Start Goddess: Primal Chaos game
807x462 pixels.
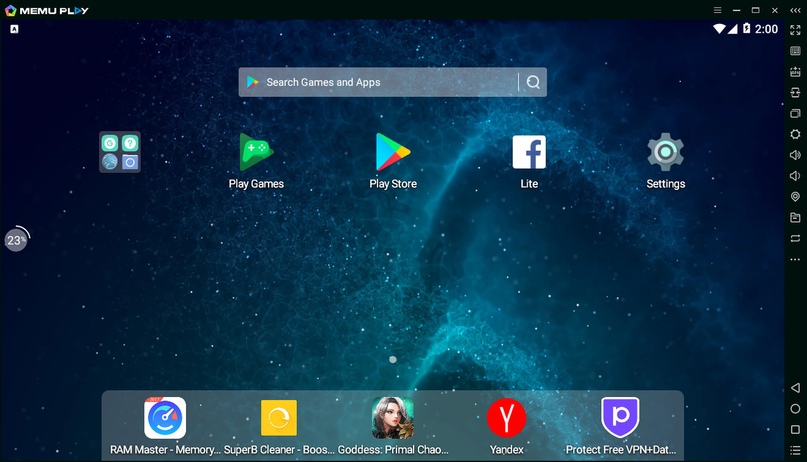pos(393,418)
